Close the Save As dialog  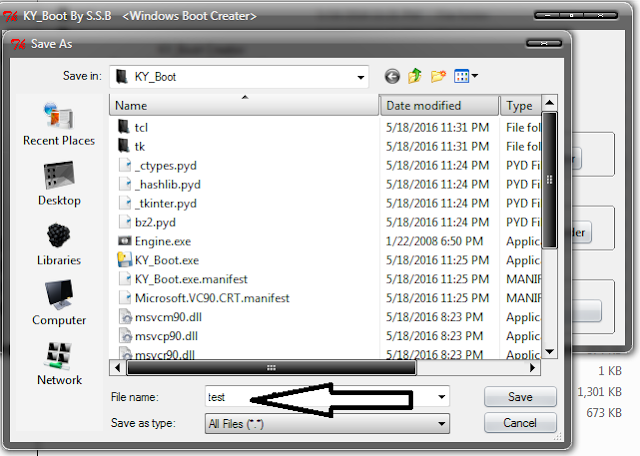[x=544, y=43]
